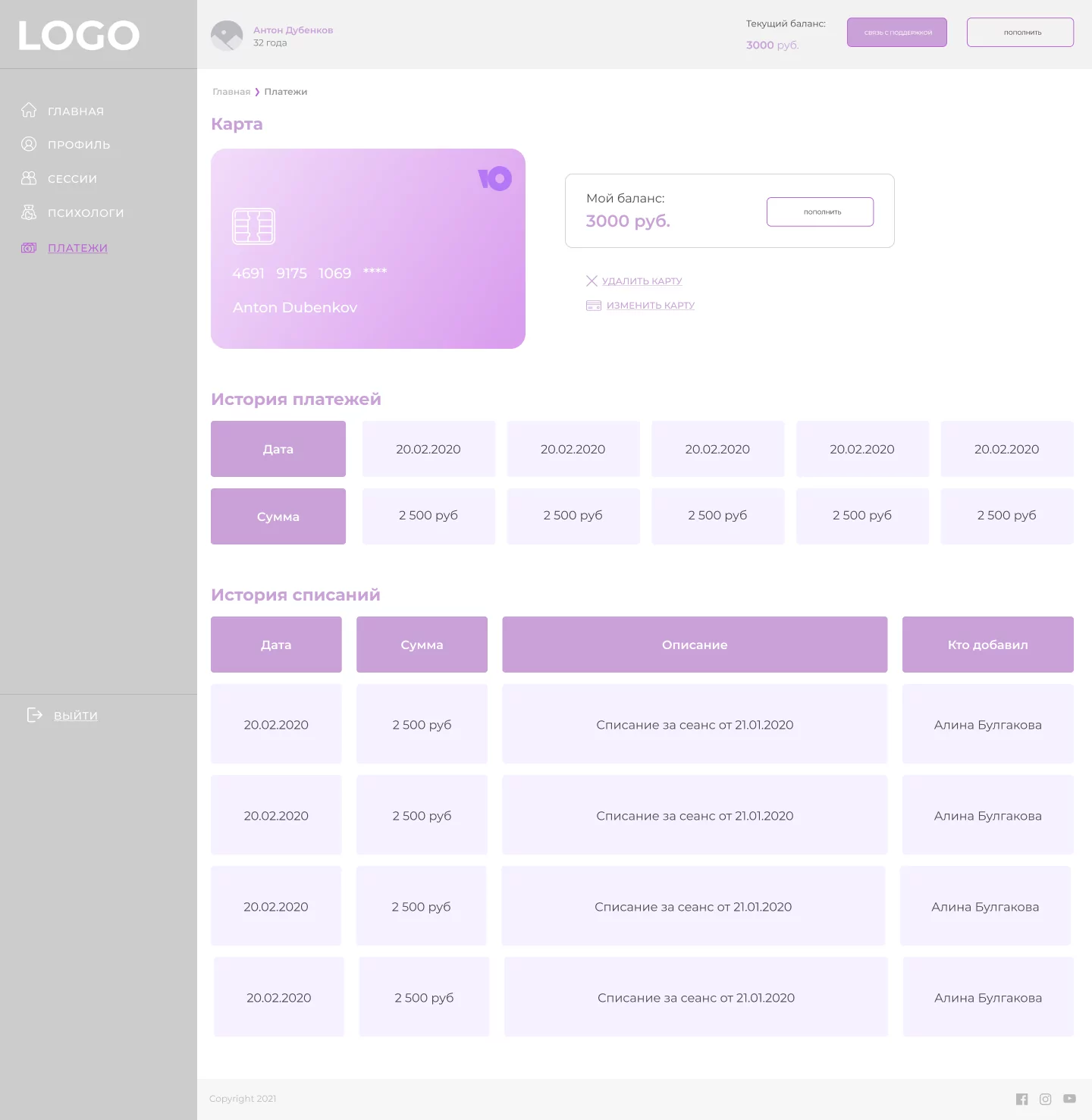
Task: Click the Главная breadcrumb link
Action: [x=231, y=92]
